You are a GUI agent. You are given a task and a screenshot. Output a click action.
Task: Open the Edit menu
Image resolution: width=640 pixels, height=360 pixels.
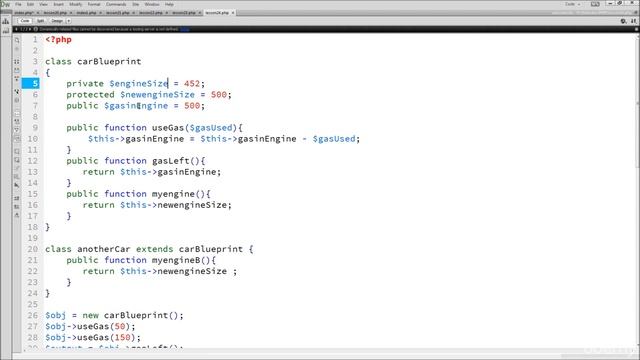click(30, 4)
